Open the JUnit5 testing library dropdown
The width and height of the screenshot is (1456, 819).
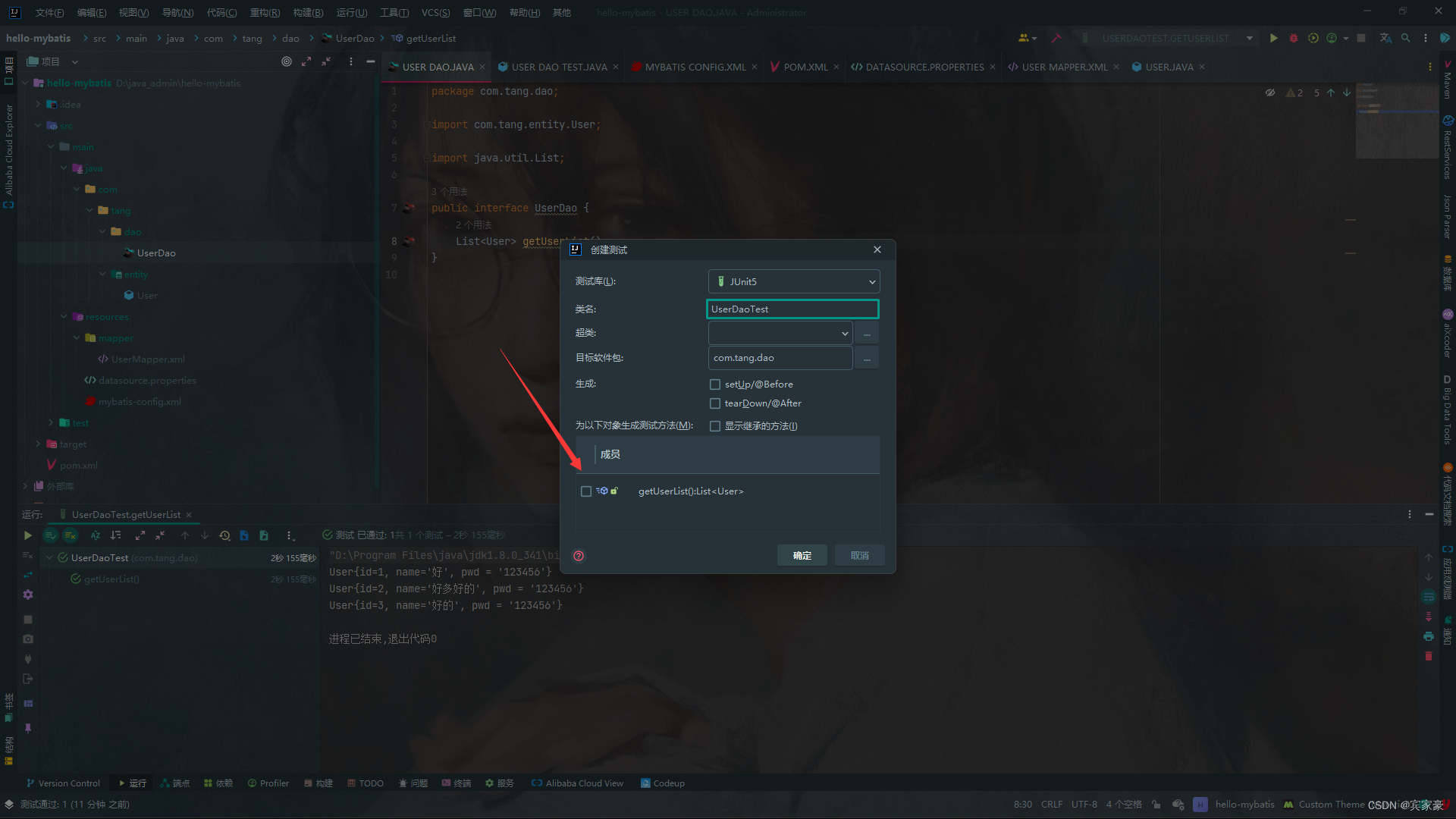(x=793, y=281)
